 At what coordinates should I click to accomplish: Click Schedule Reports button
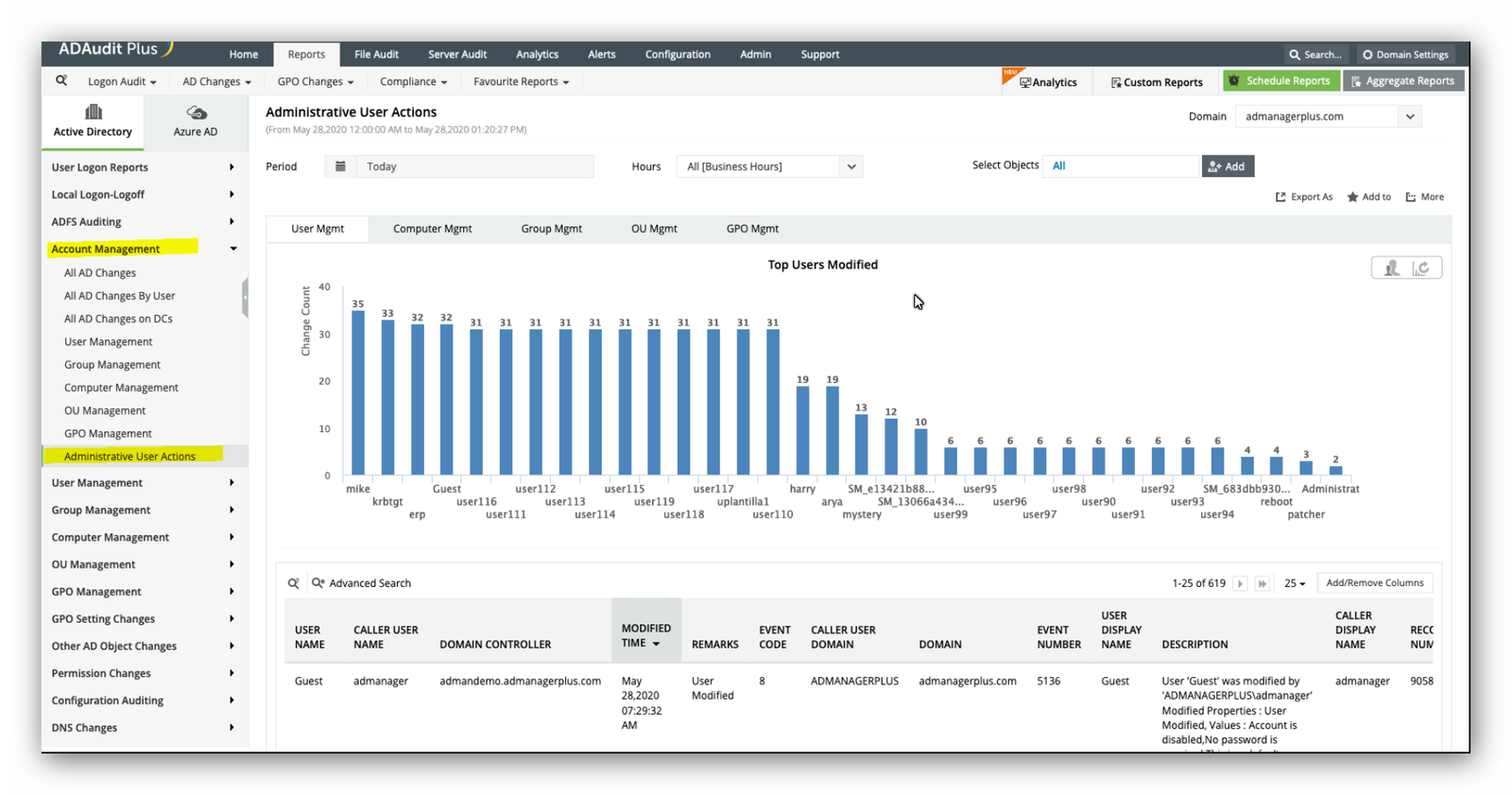point(1280,80)
